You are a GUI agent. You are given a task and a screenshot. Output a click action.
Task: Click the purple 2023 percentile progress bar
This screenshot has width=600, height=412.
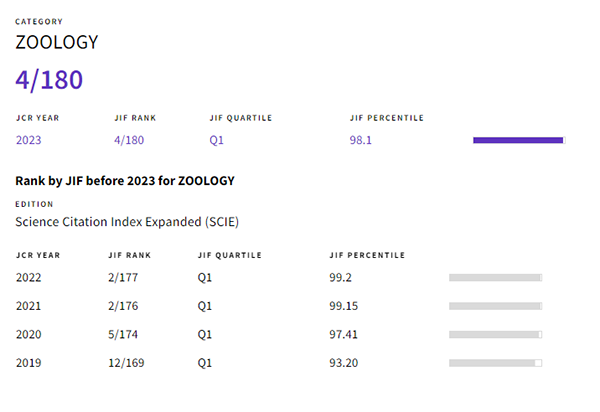click(x=518, y=140)
